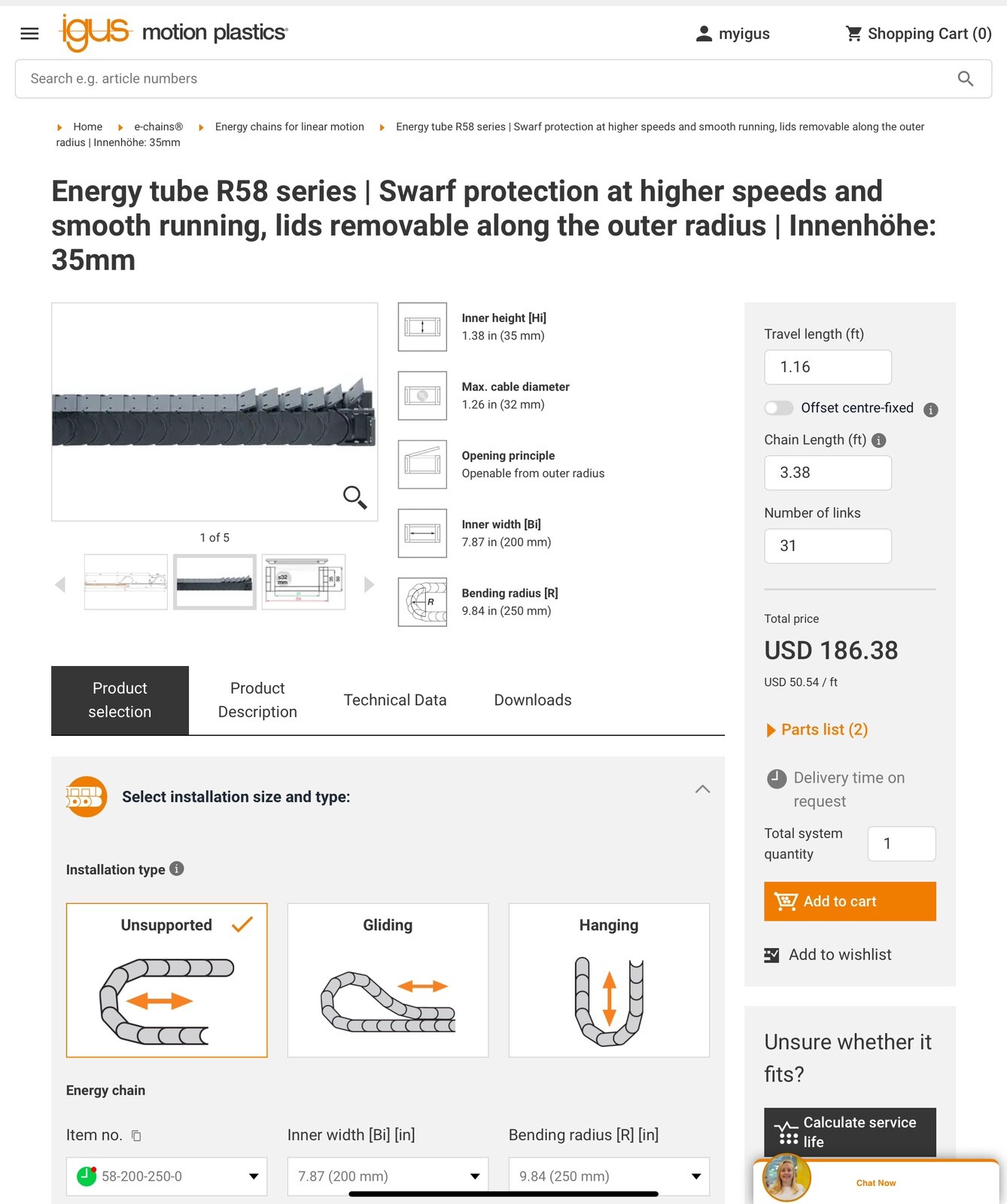Click the Add to cart button
This screenshot has height=1204, width=1007.
pos(849,901)
